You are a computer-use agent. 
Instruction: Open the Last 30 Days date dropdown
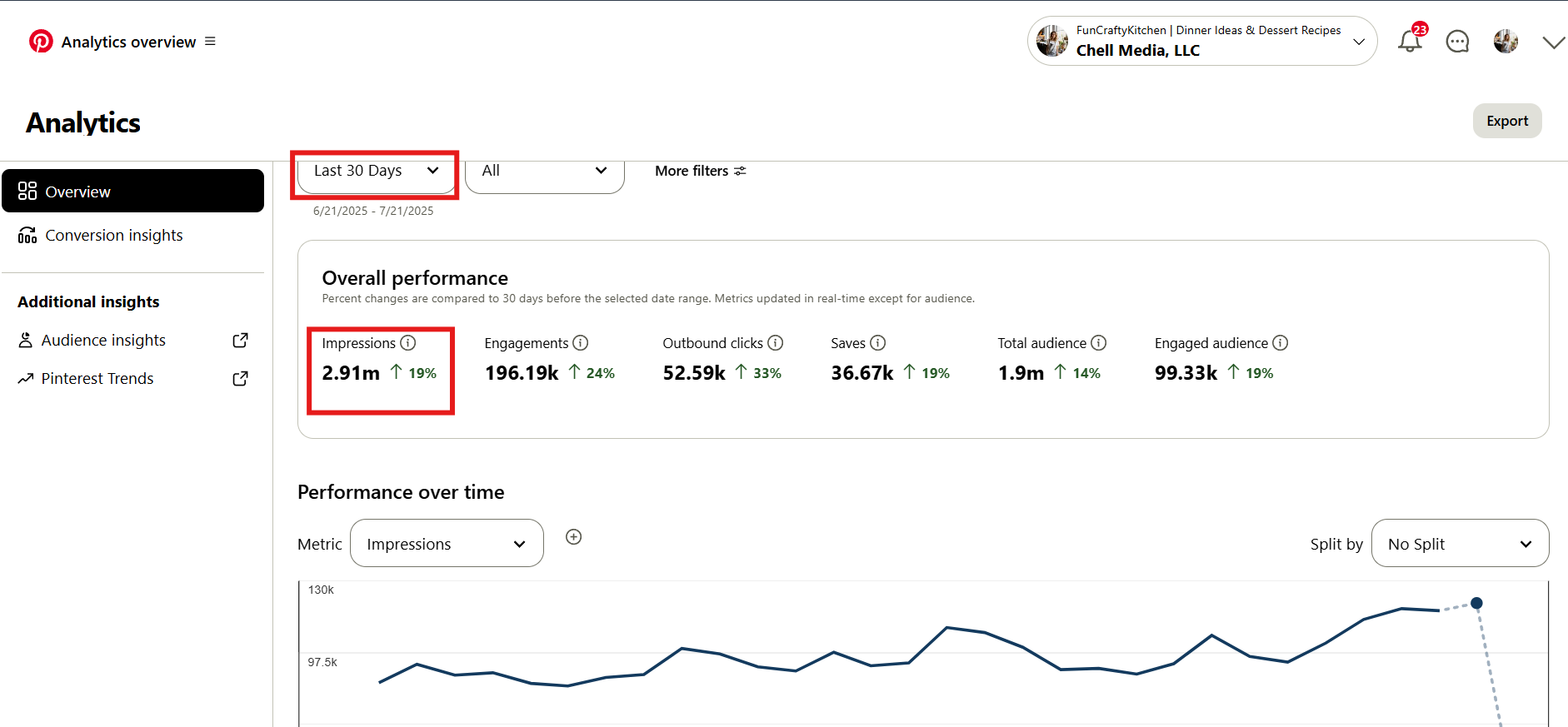[x=376, y=172]
